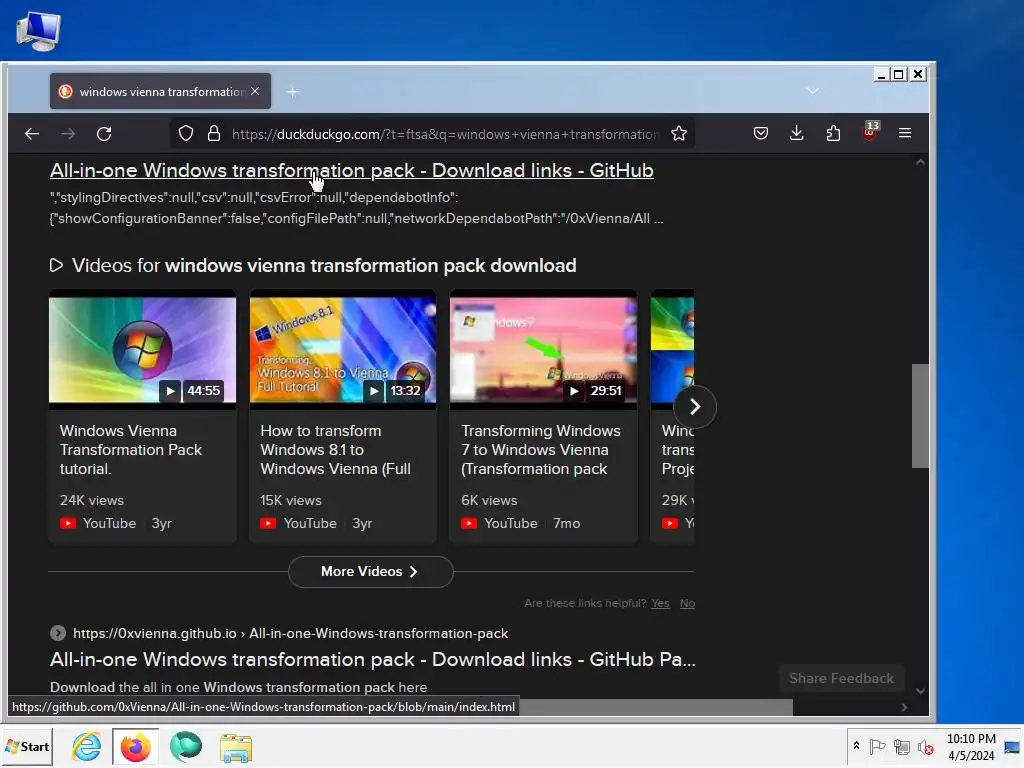Show hidden tray icons arrow

[x=856, y=745]
